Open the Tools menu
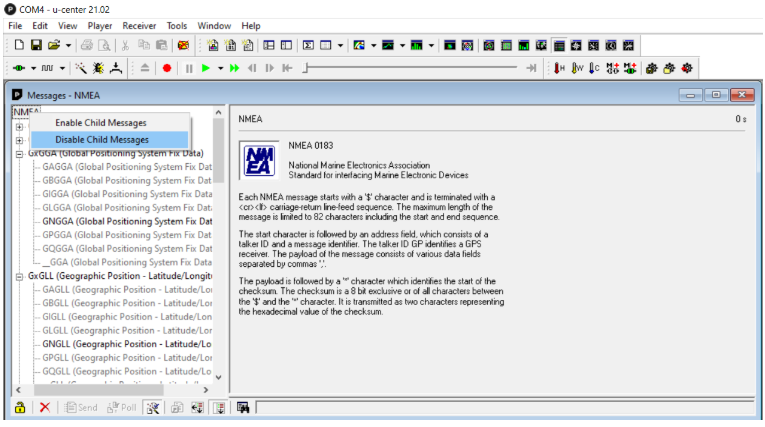765x427 pixels. pyautogui.click(x=177, y=26)
